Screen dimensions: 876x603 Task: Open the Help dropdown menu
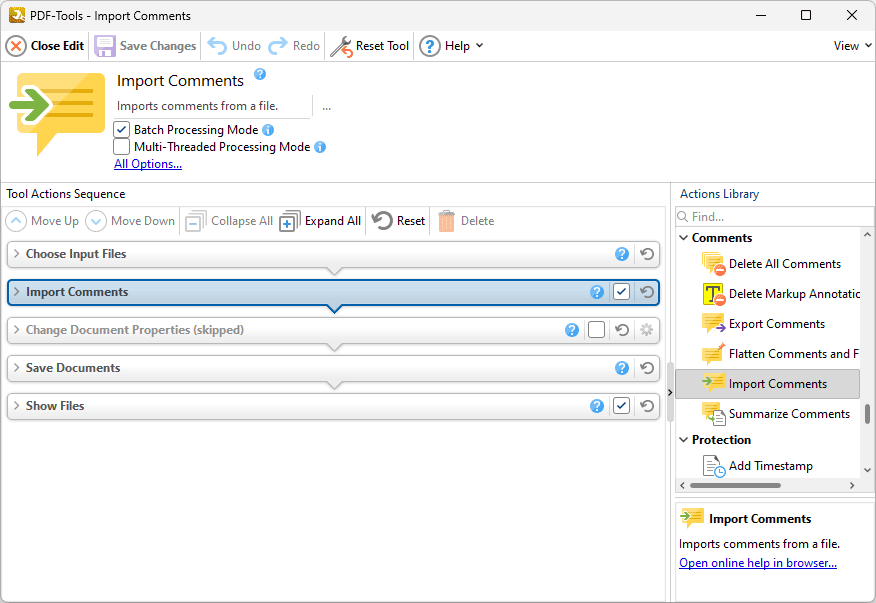point(451,46)
